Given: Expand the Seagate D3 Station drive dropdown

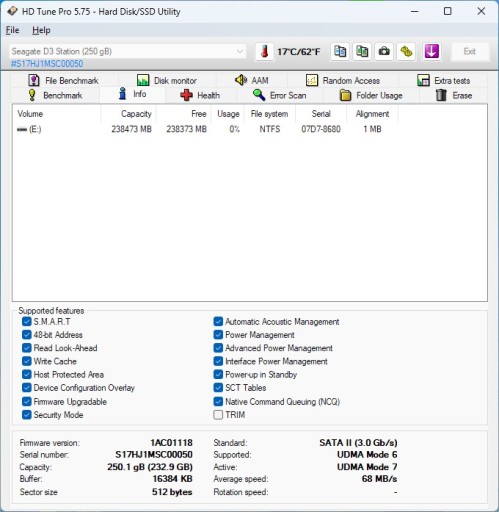Looking at the screenshot, I should click(x=128, y=51).
